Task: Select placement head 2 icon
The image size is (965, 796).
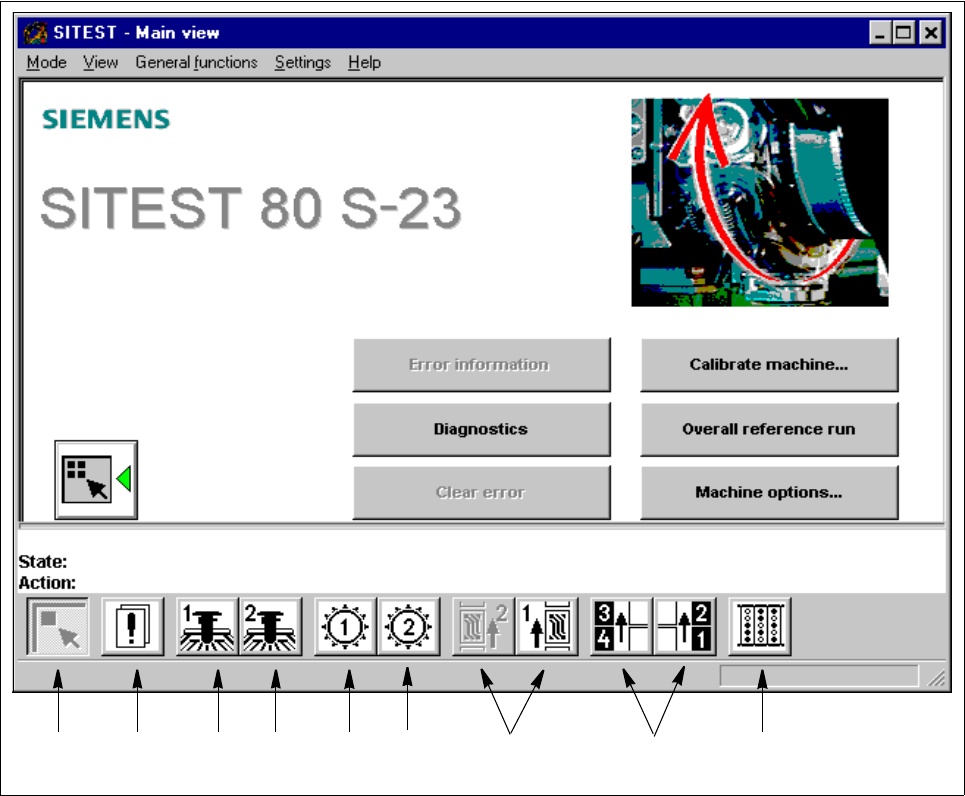Action: 271,627
